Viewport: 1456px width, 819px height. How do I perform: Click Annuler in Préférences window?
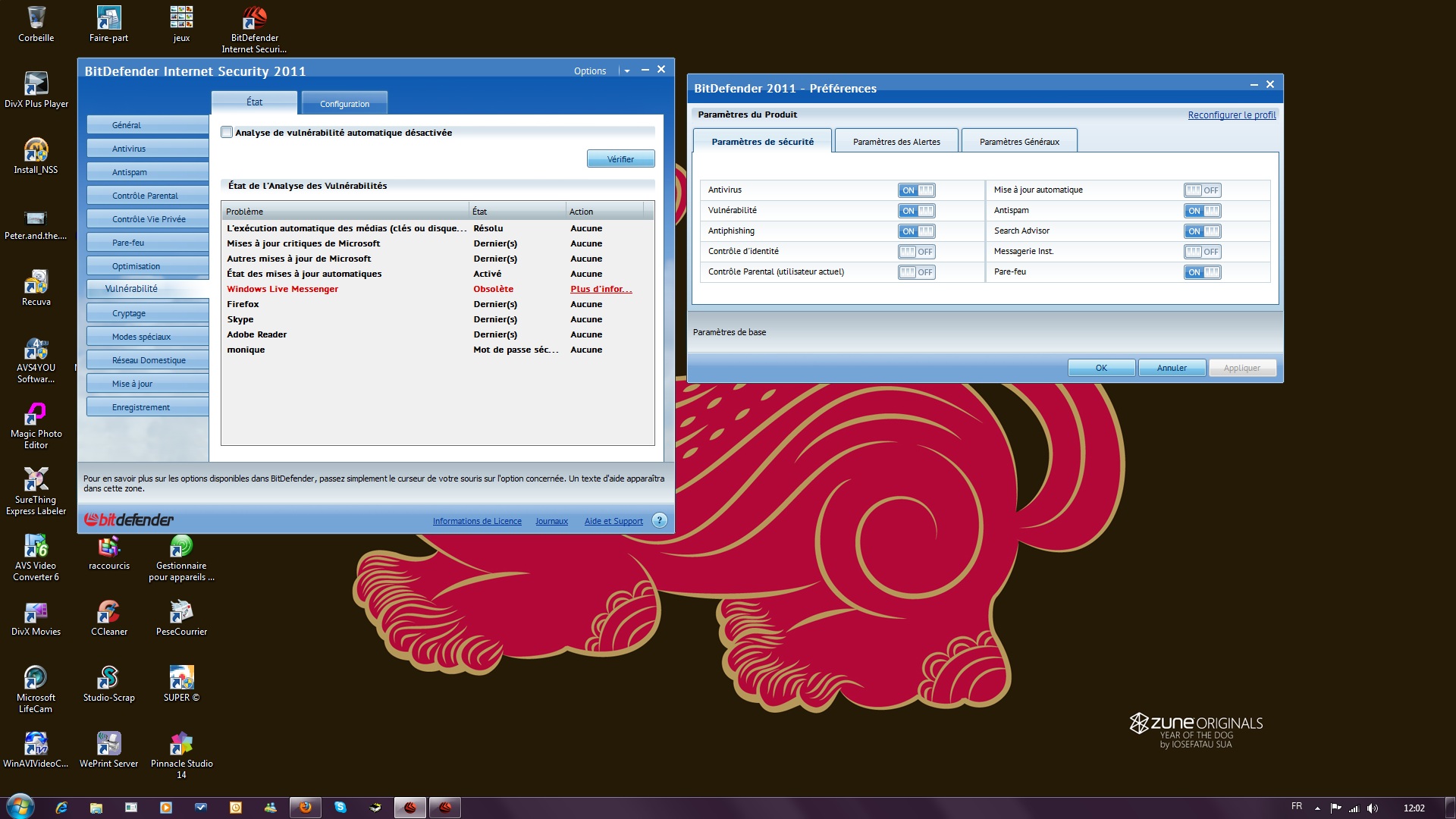click(x=1172, y=368)
